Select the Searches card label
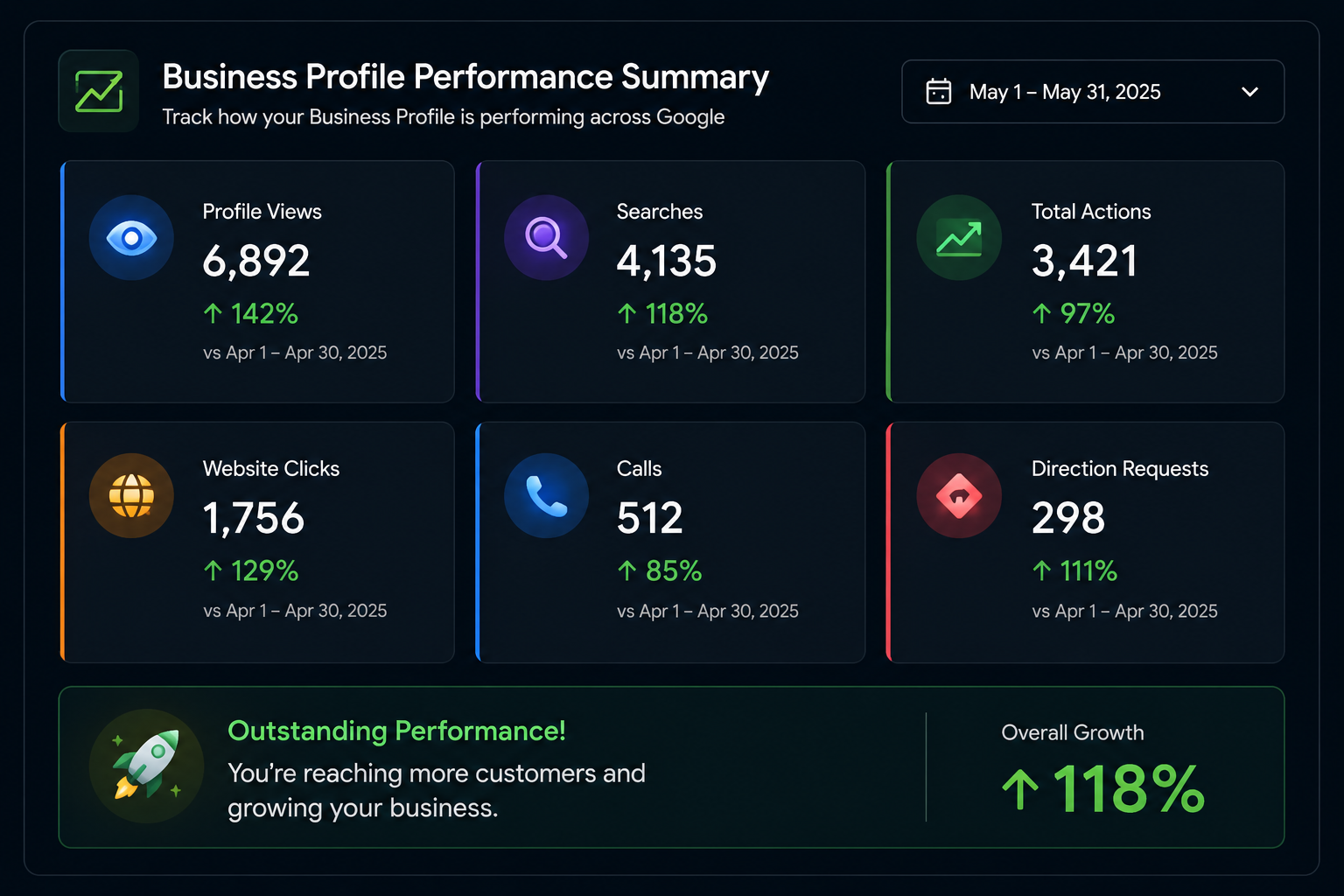The height and width of the screenshot is (896, 1344). coord(660,212)
